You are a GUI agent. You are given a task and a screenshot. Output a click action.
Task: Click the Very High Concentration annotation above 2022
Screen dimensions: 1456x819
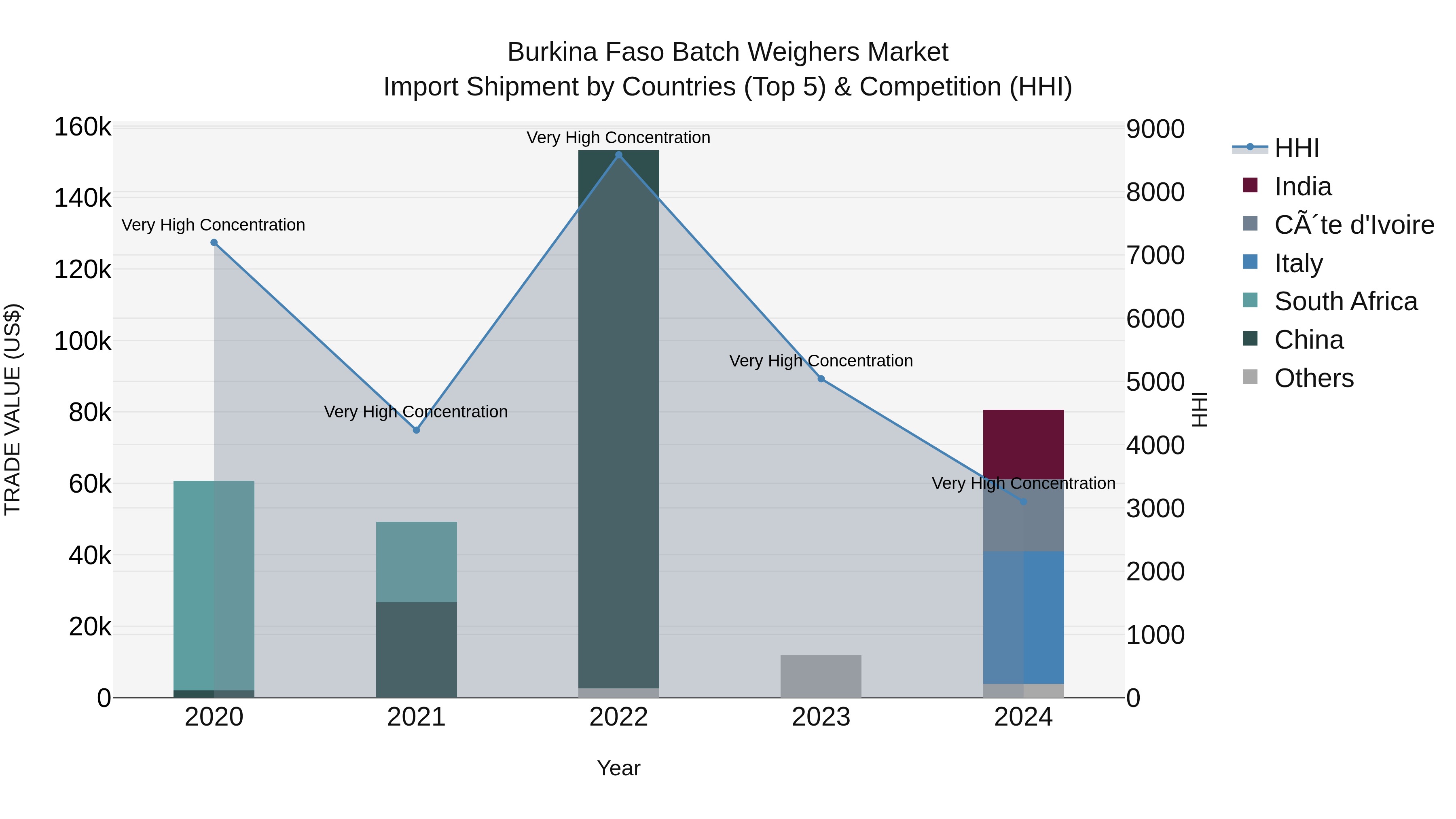[618, 138]
